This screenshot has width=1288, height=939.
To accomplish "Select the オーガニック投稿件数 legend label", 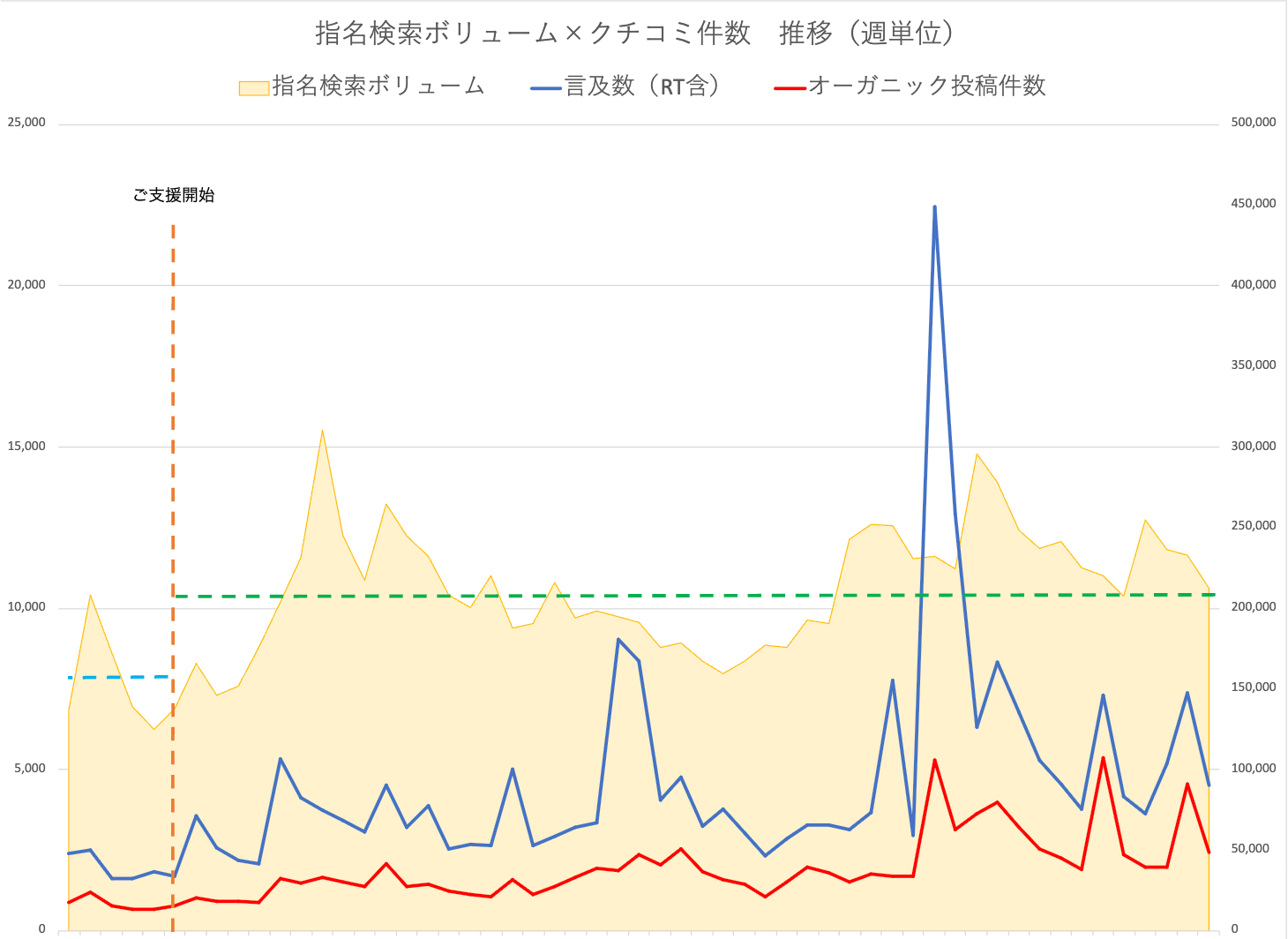I will pyautogui.click(x=926, y=86).
